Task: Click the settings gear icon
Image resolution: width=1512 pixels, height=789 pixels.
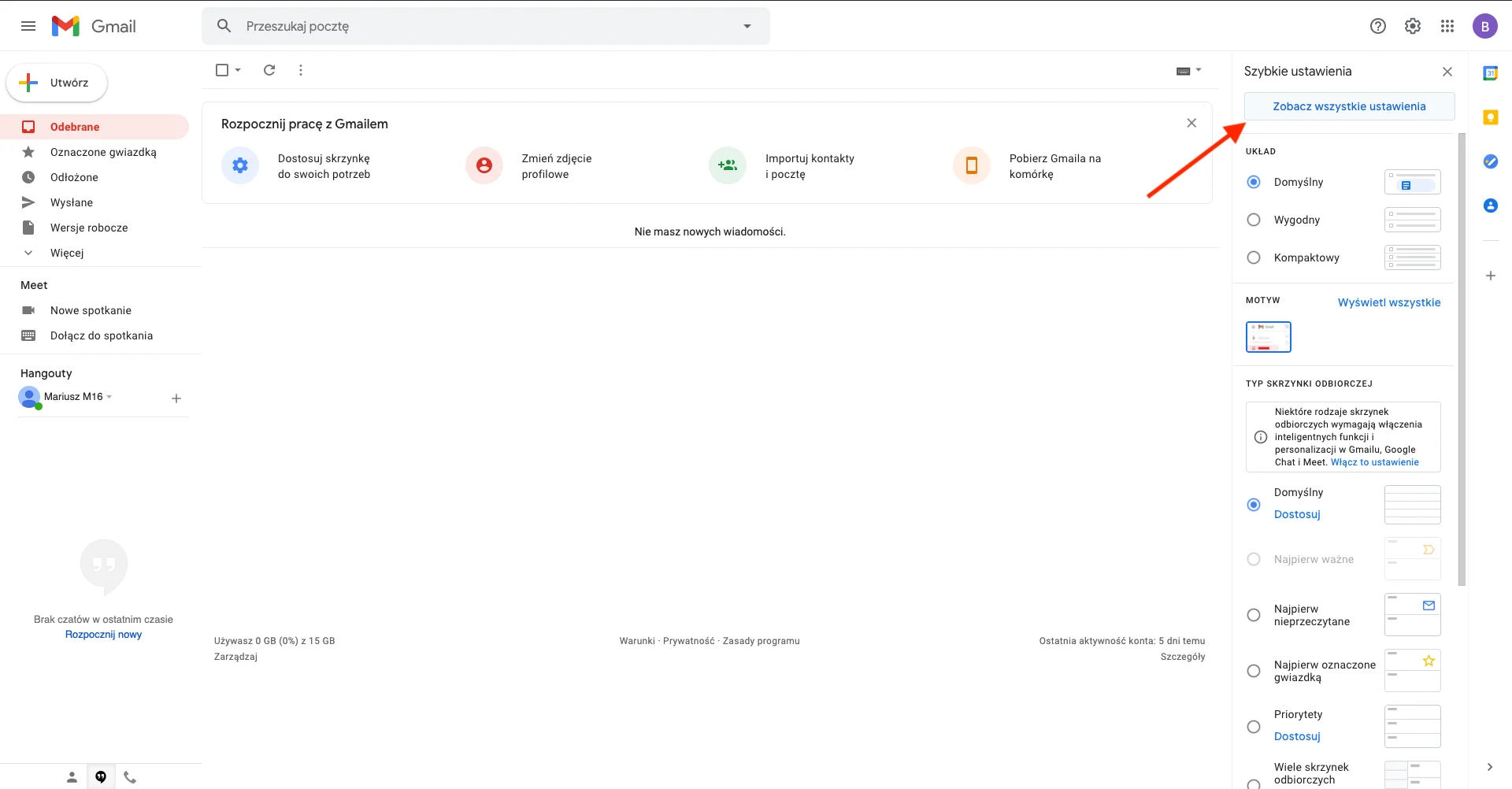Action: point(1413,26)
